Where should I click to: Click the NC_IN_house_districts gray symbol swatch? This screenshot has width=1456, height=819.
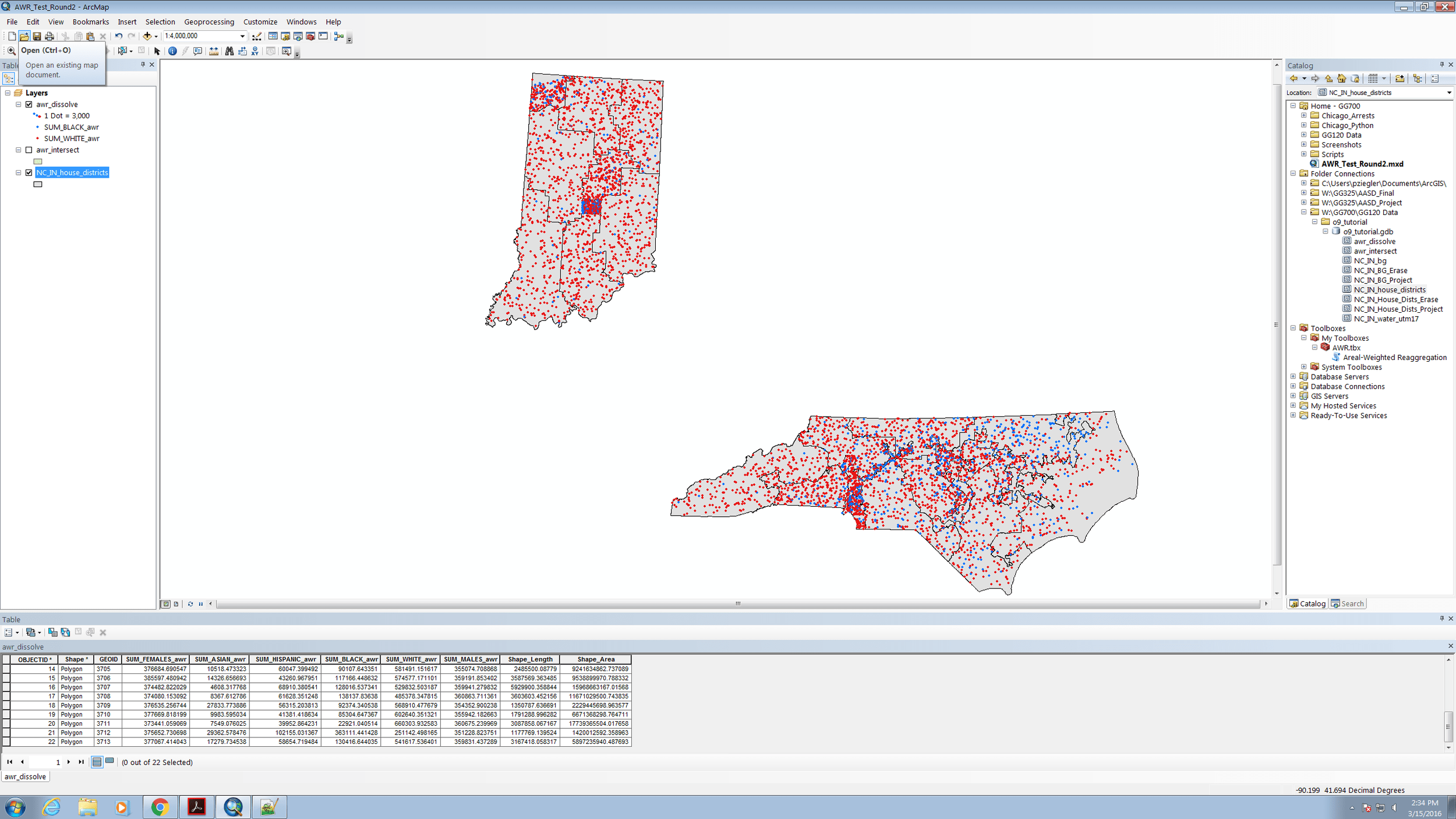(38, 184)
